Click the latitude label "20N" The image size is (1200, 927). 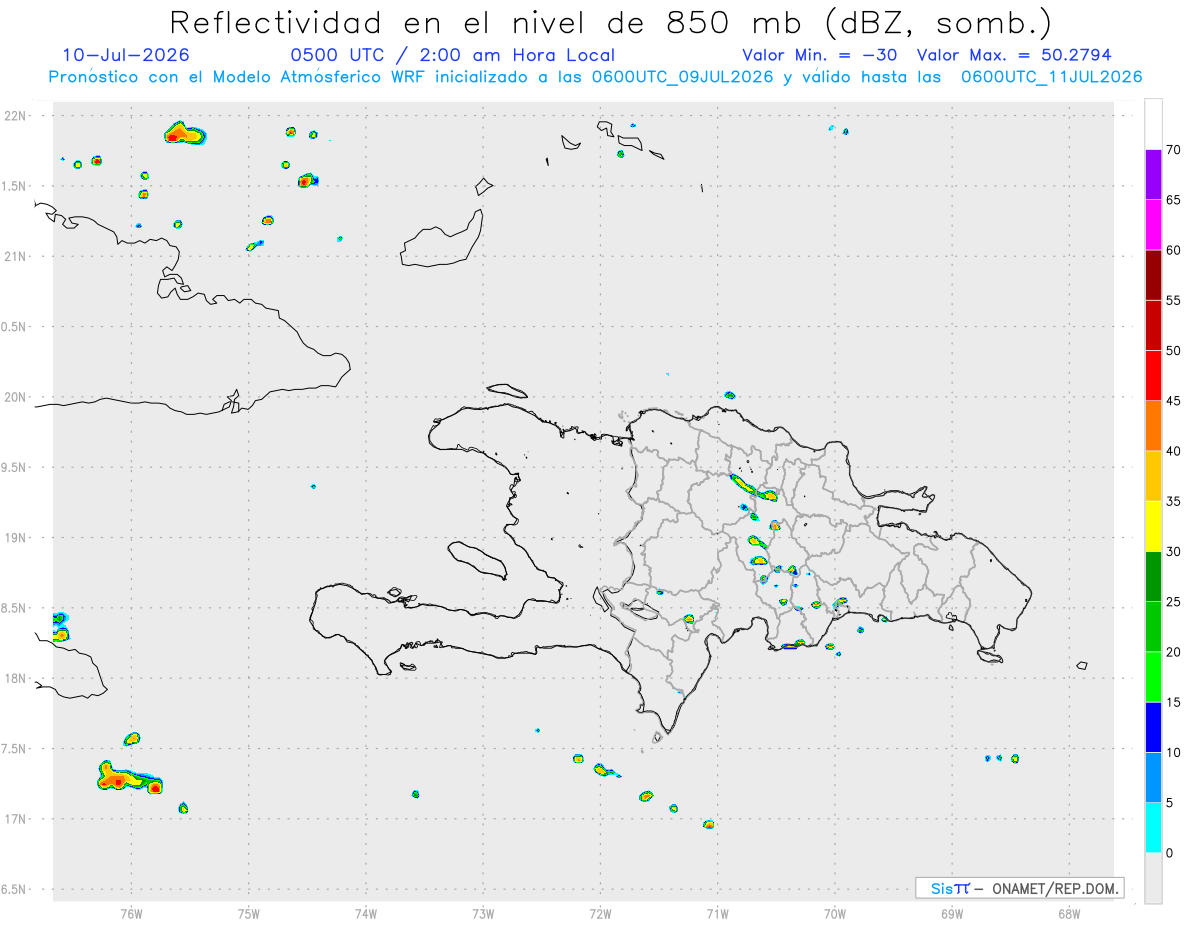click(x=17, y=397)
